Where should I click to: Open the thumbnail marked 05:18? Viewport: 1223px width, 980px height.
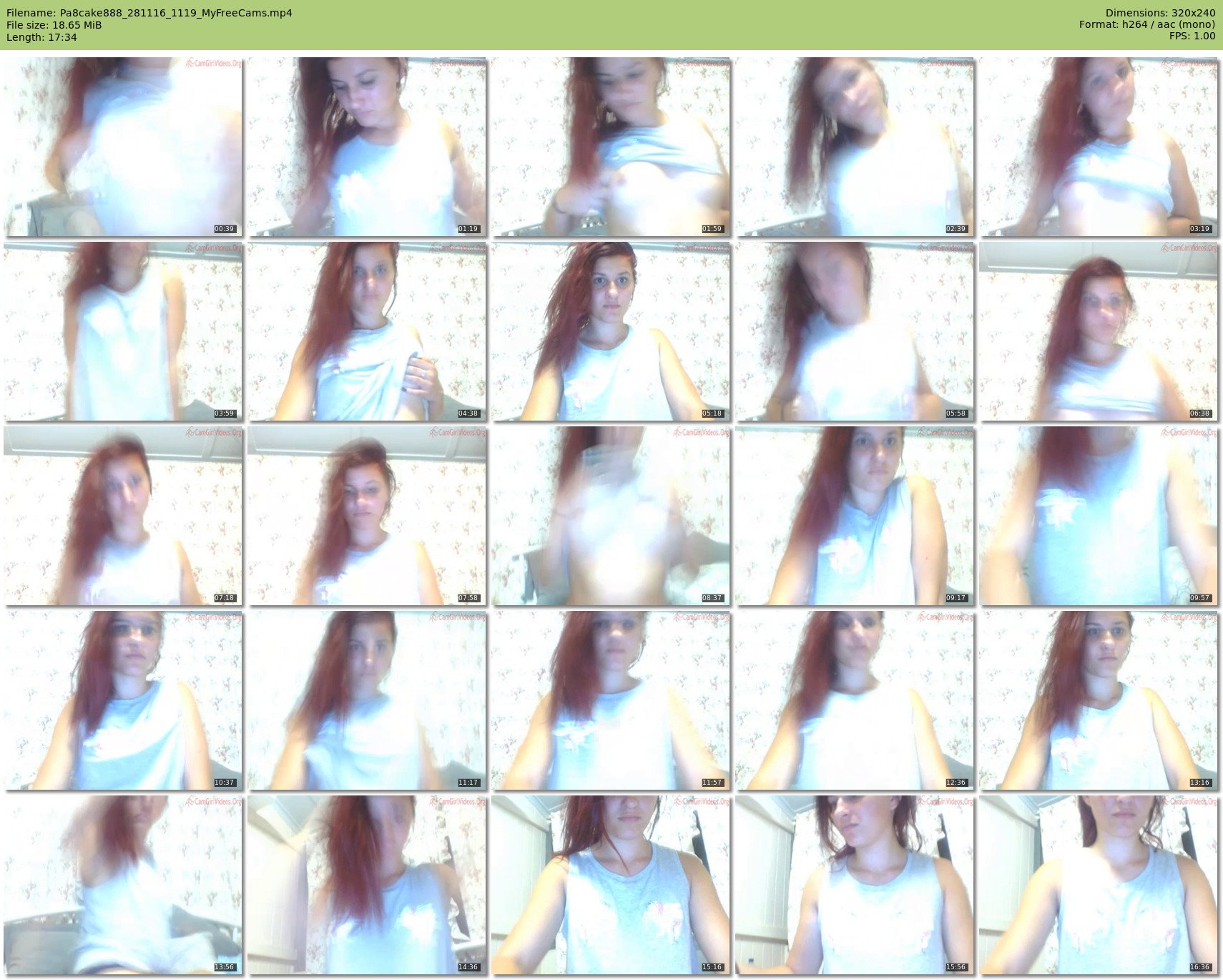click(x=611, y=331)
